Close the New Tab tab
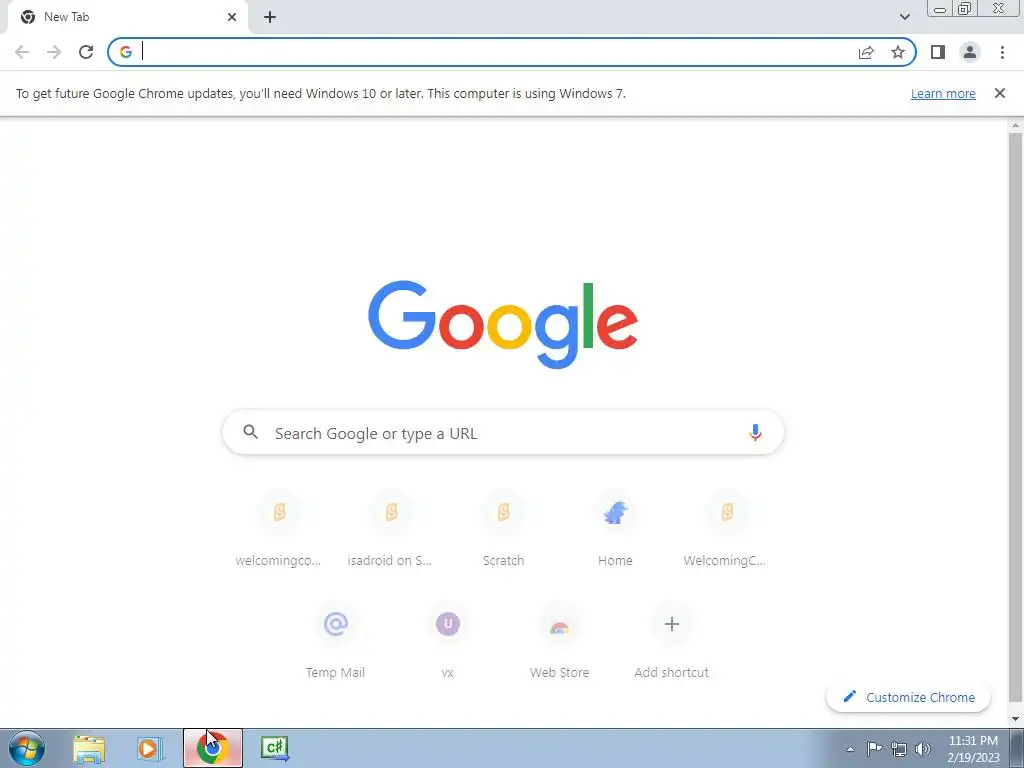This screenshot has width=1024, height=768. click(x=232, y=17)
